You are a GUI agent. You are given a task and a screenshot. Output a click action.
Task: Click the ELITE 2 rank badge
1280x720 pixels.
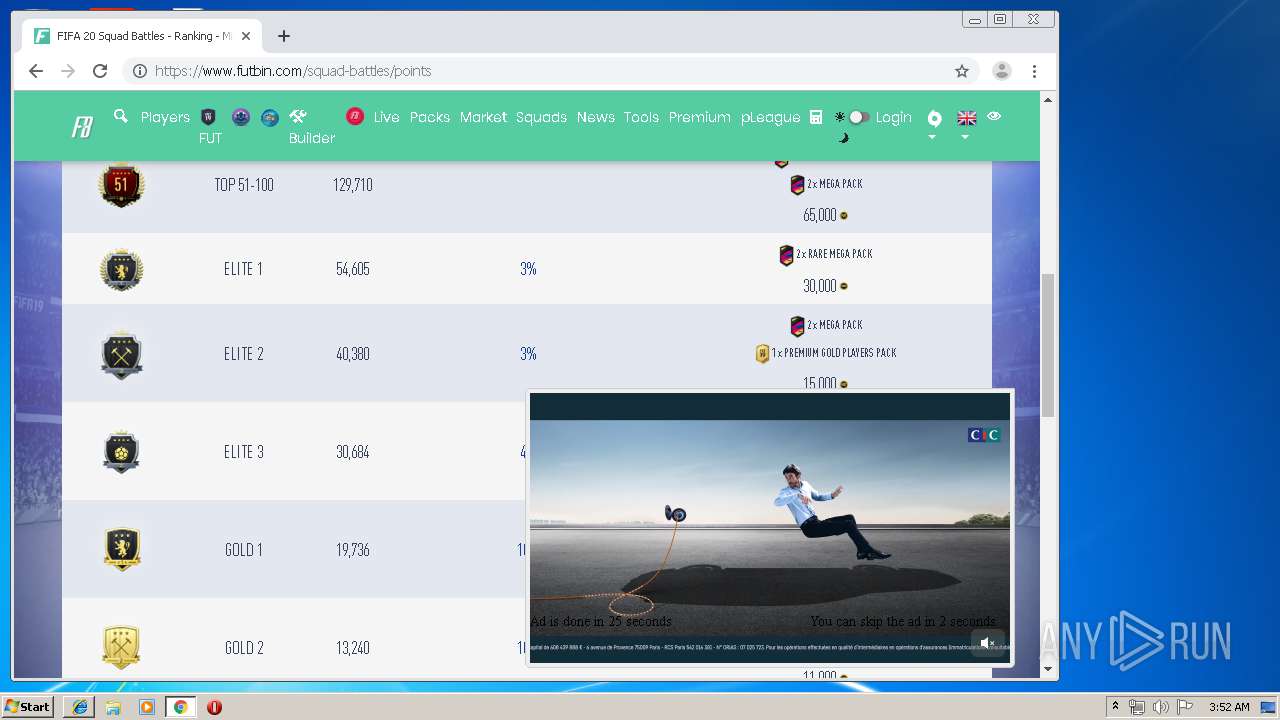[x=121, y=354]
